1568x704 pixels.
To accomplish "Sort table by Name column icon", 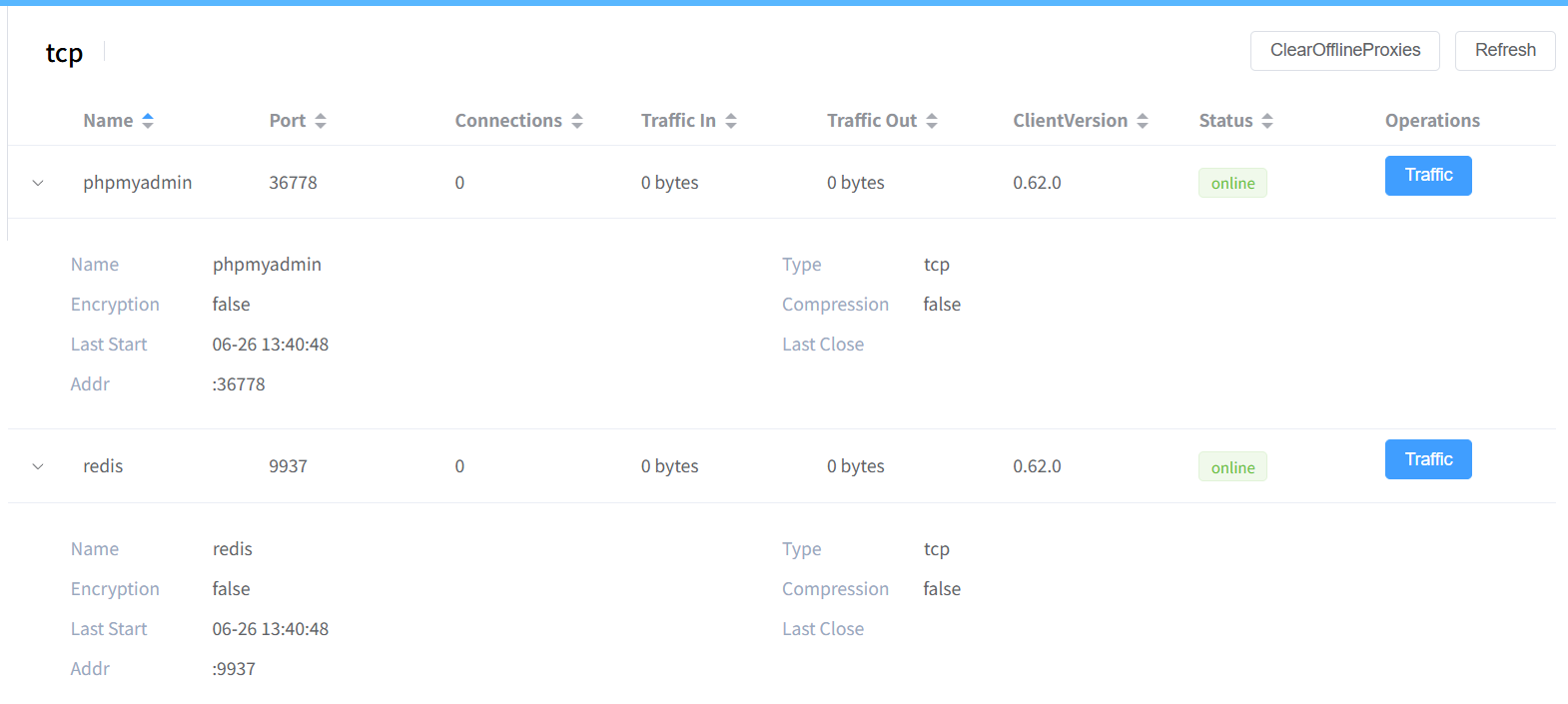I will click(x=148, y=121).
